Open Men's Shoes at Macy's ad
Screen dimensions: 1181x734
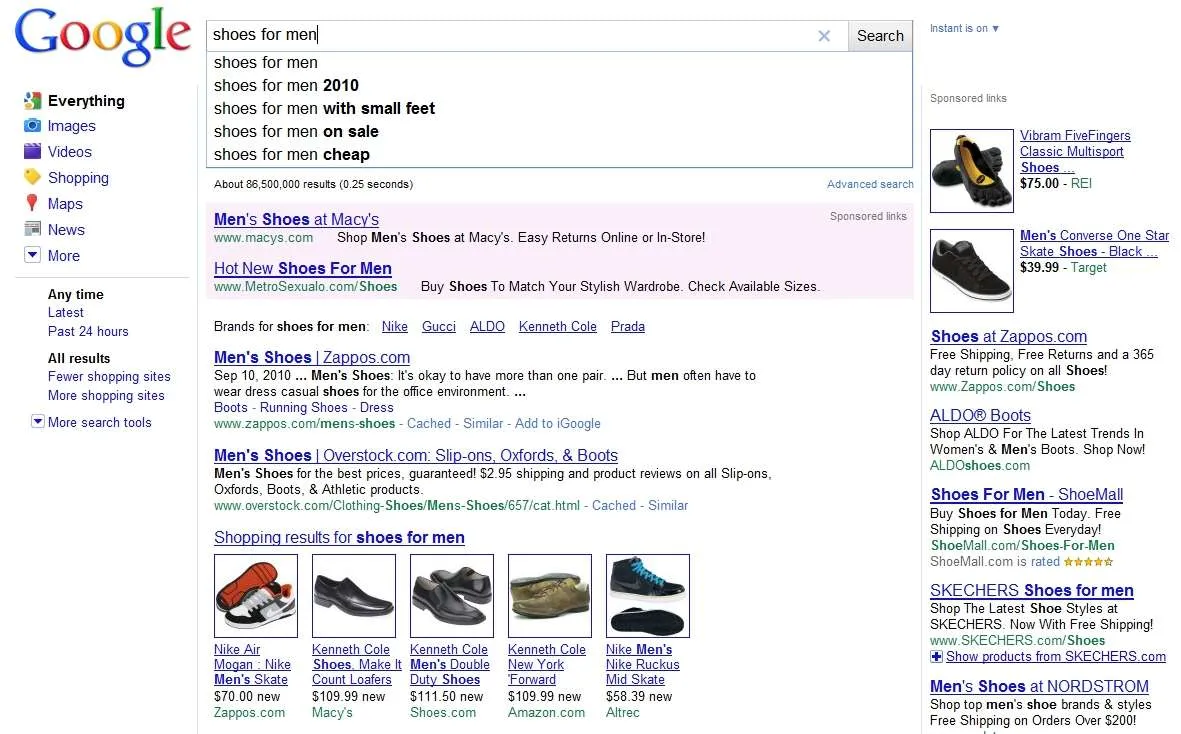click(x=296, y=219)
